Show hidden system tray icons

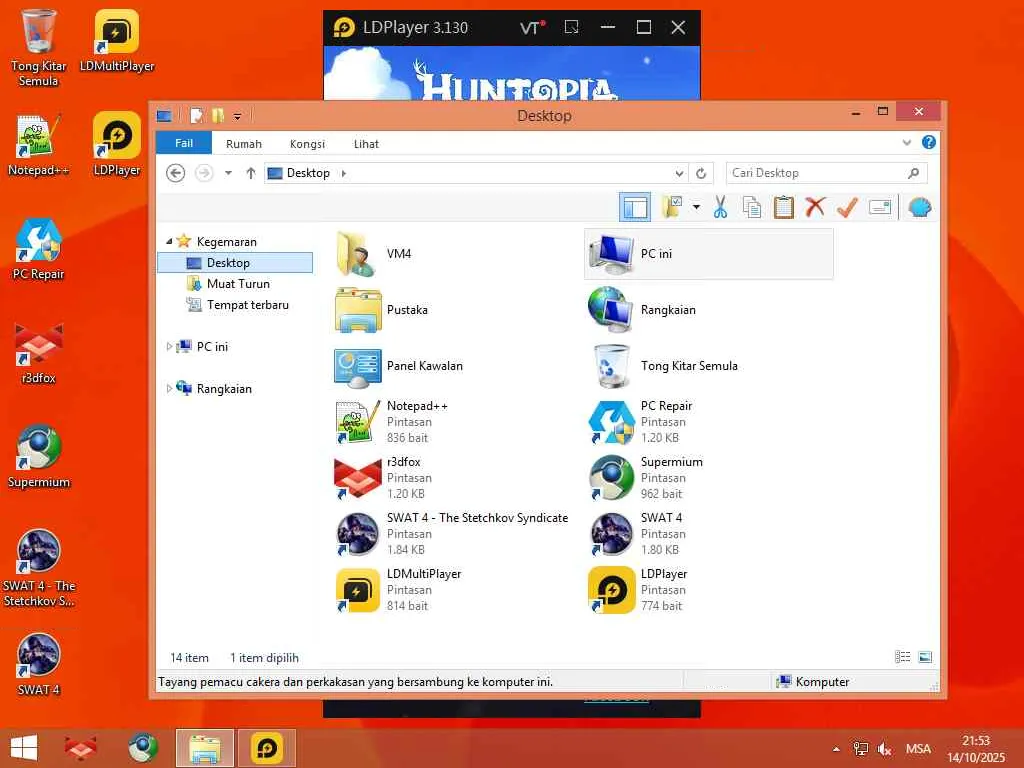tap(836, 749)
